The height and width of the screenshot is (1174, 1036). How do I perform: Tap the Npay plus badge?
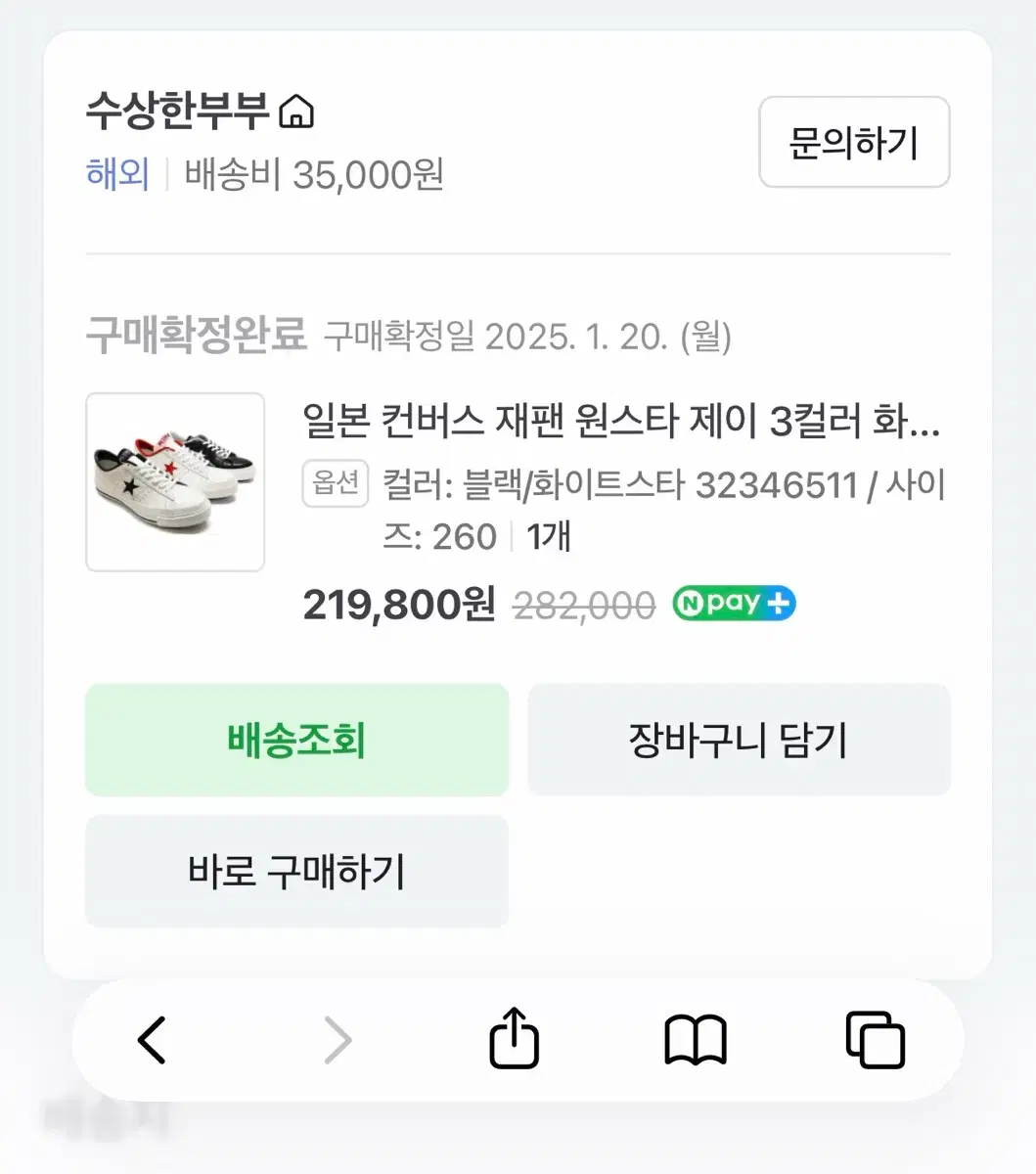(734, 604)
